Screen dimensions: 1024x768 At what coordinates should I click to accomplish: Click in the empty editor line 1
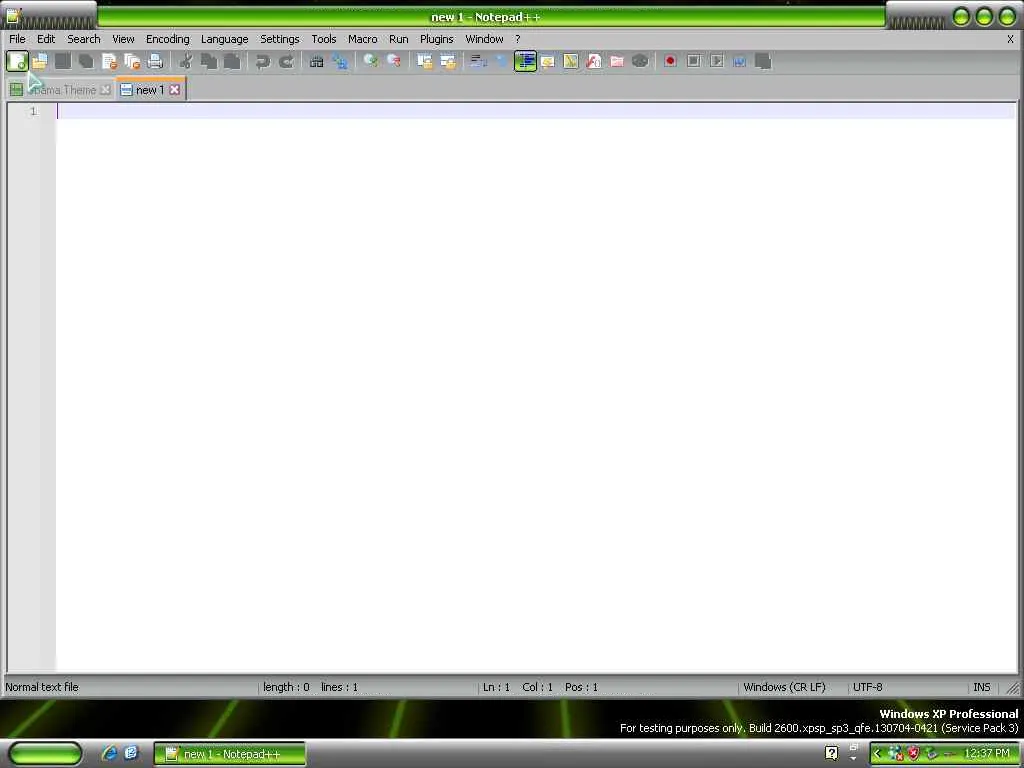coord(536,111)
